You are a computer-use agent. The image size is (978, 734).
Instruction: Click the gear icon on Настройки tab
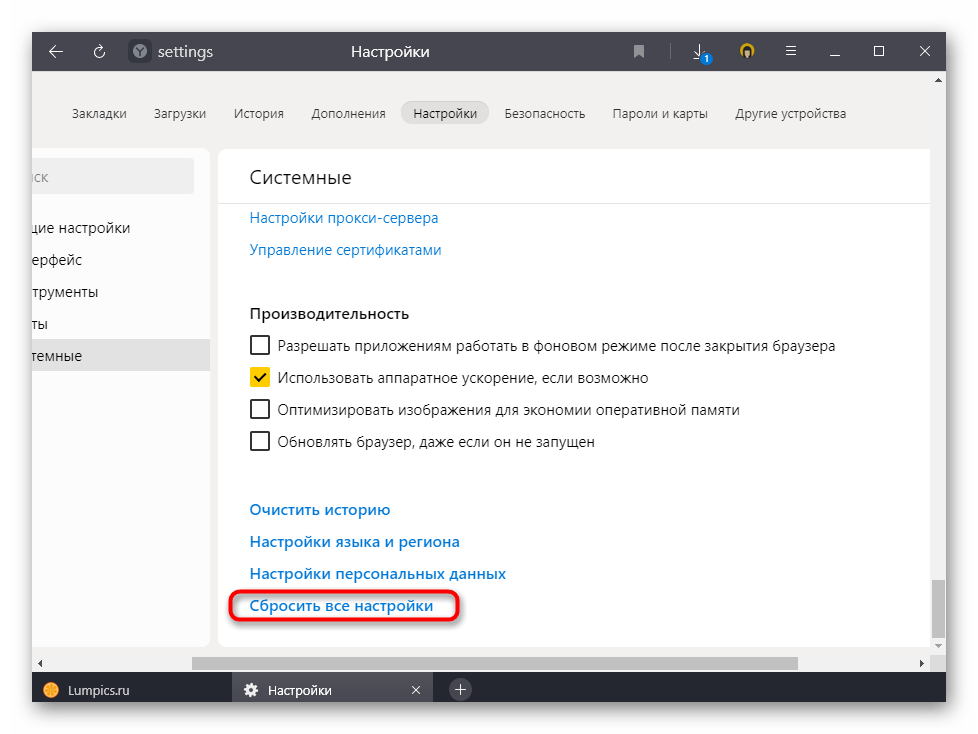251,690
